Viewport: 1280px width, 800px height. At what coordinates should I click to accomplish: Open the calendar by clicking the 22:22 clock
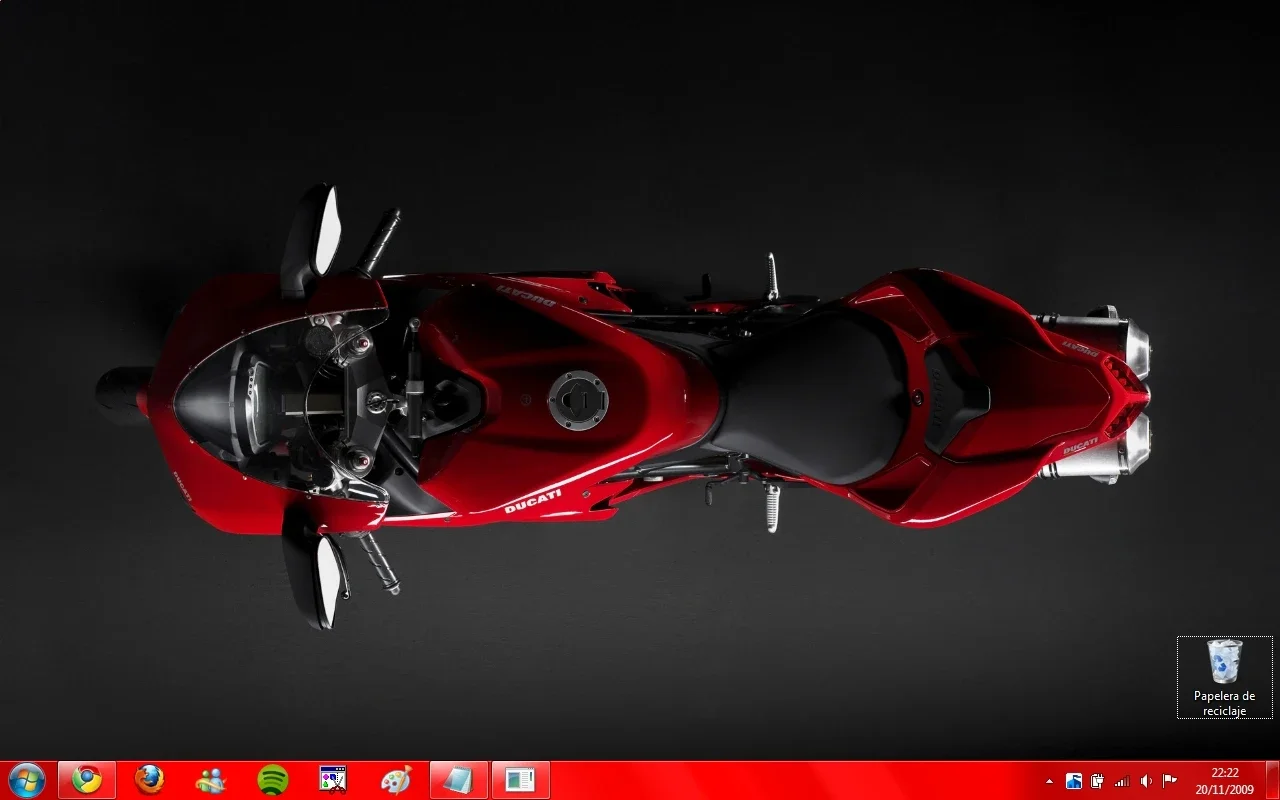pos(1224,781)
